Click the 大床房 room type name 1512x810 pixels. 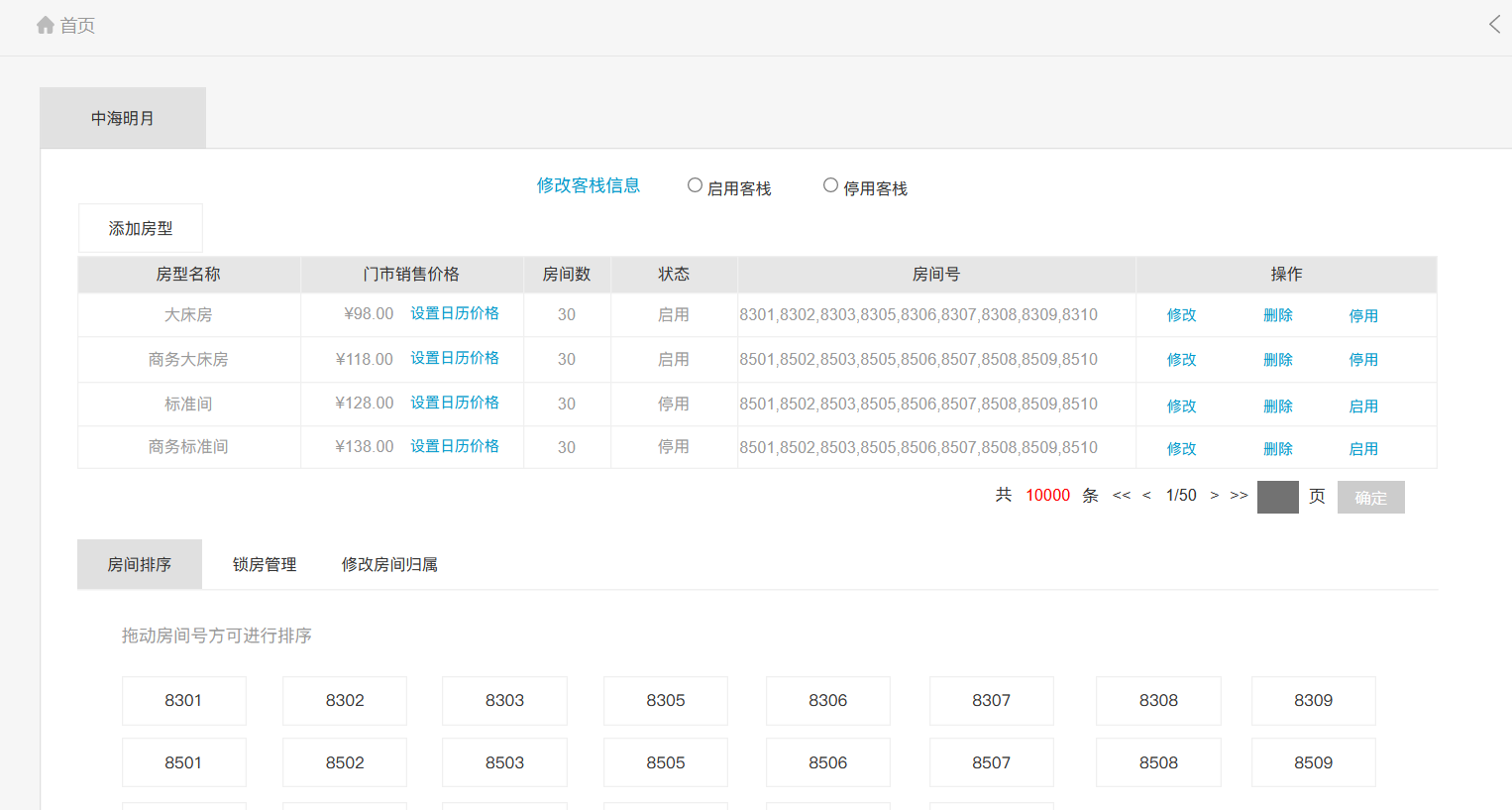188,315
